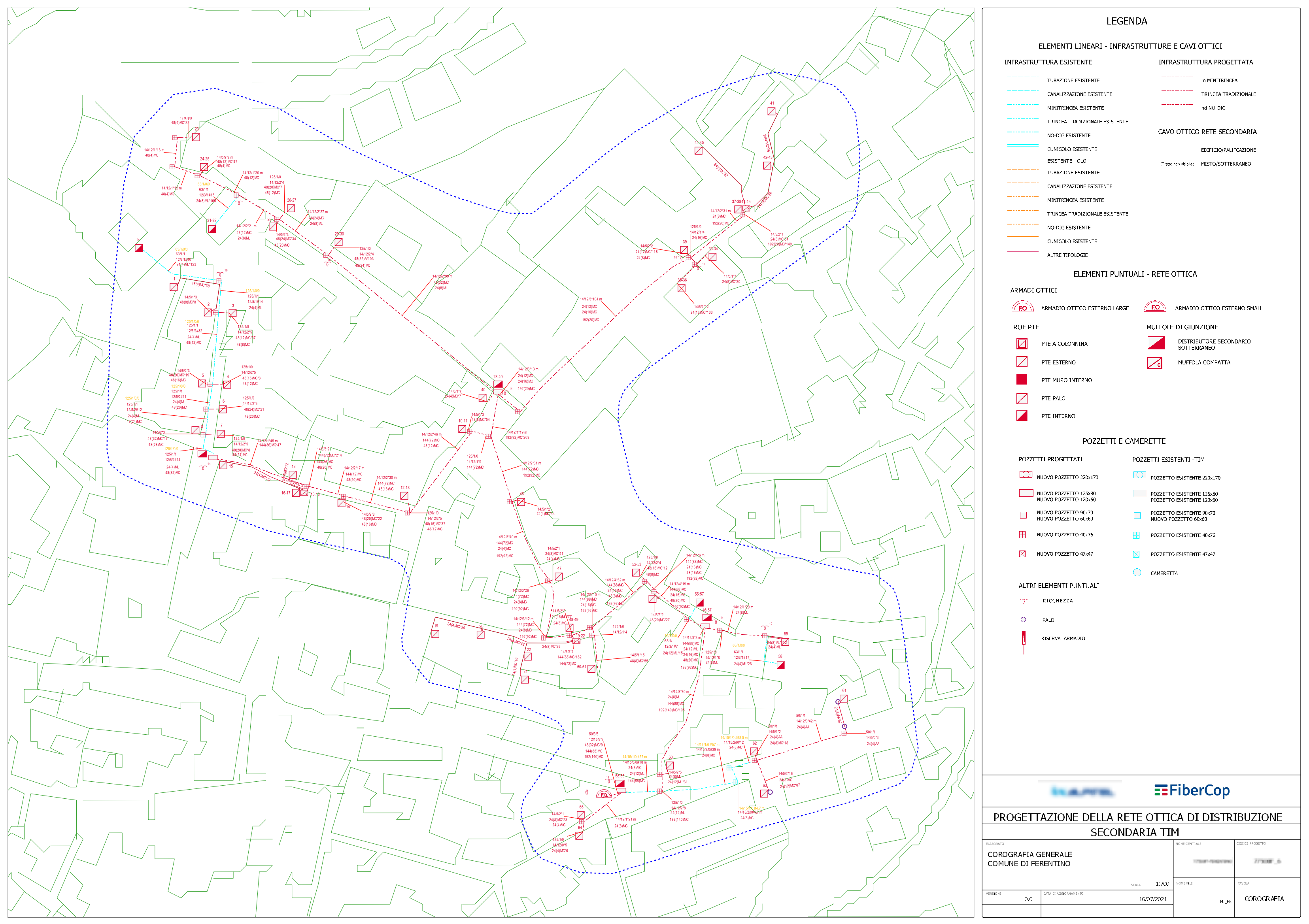This screenshot has width=1309, height=924.
Task: Click the LEGENDA heading
Action: pyautogui.click(x=1127, y=21)
